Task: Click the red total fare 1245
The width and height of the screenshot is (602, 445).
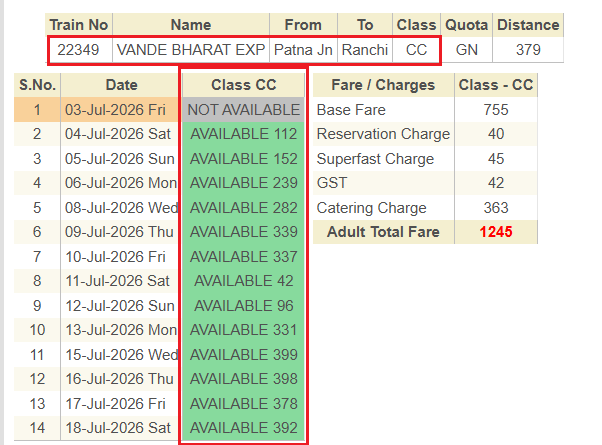Action: (x=496, y=232)
